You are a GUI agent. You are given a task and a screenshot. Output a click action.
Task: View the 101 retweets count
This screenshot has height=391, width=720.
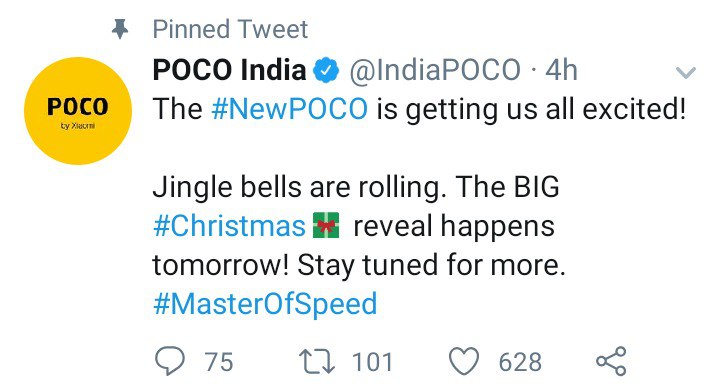tap(372, 362)
